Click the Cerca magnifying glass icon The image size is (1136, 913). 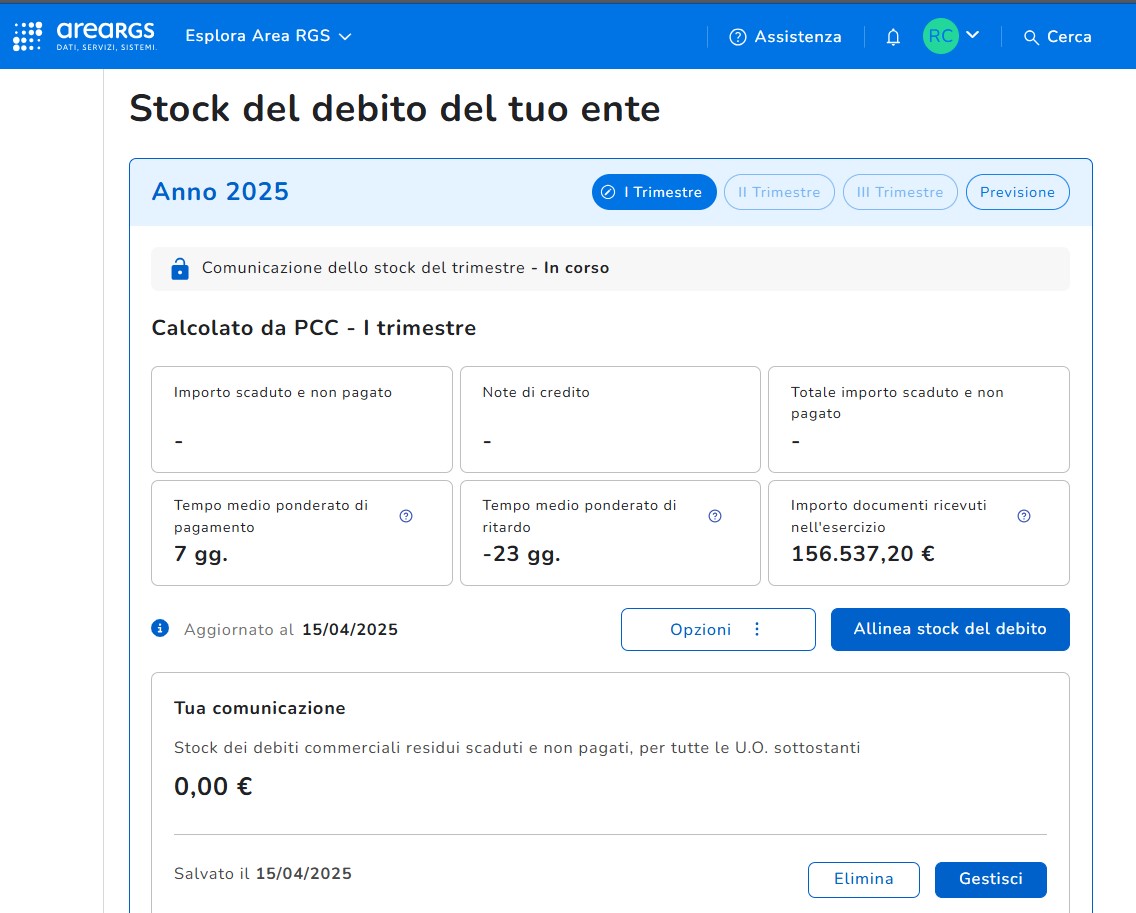[x=1031, y=37]
